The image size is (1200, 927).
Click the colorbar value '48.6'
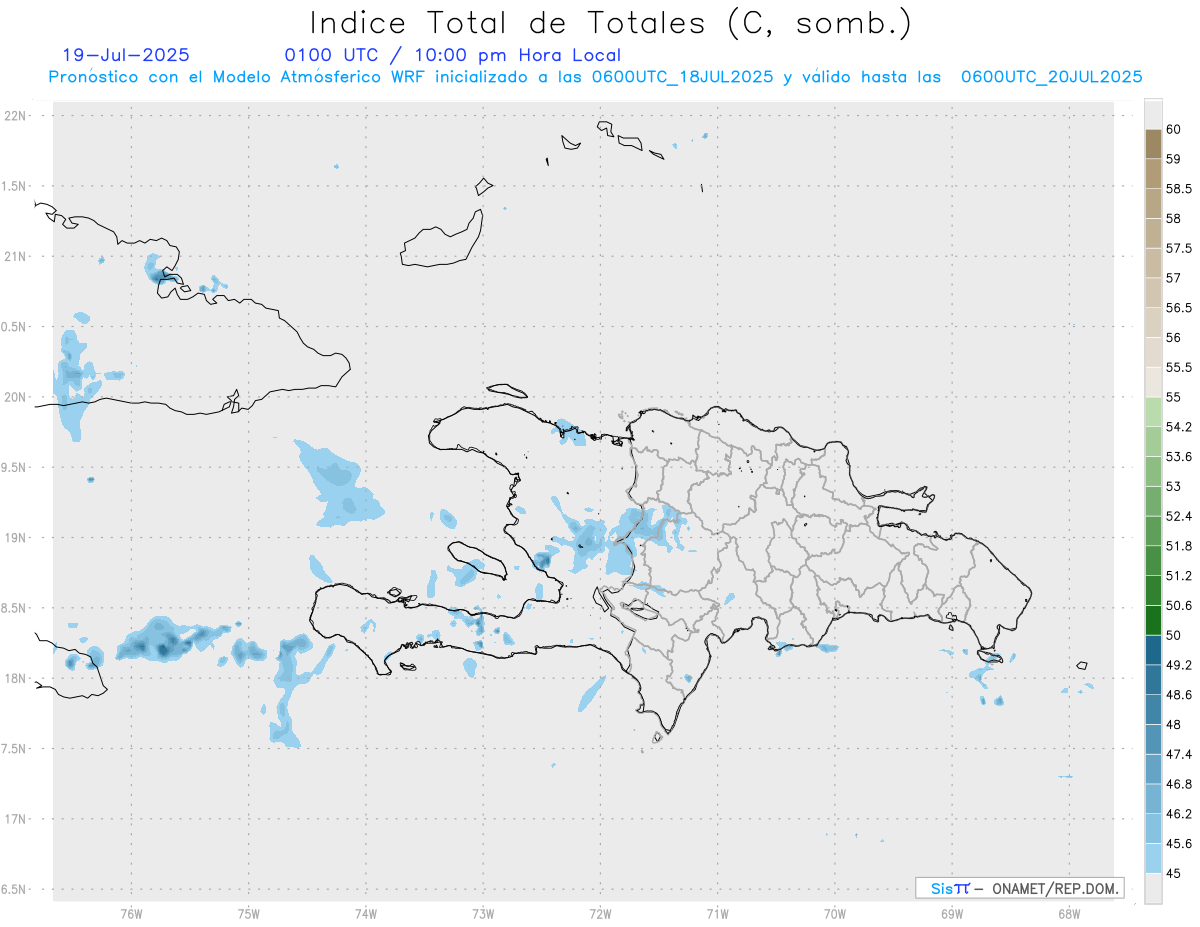(1178, 695)
